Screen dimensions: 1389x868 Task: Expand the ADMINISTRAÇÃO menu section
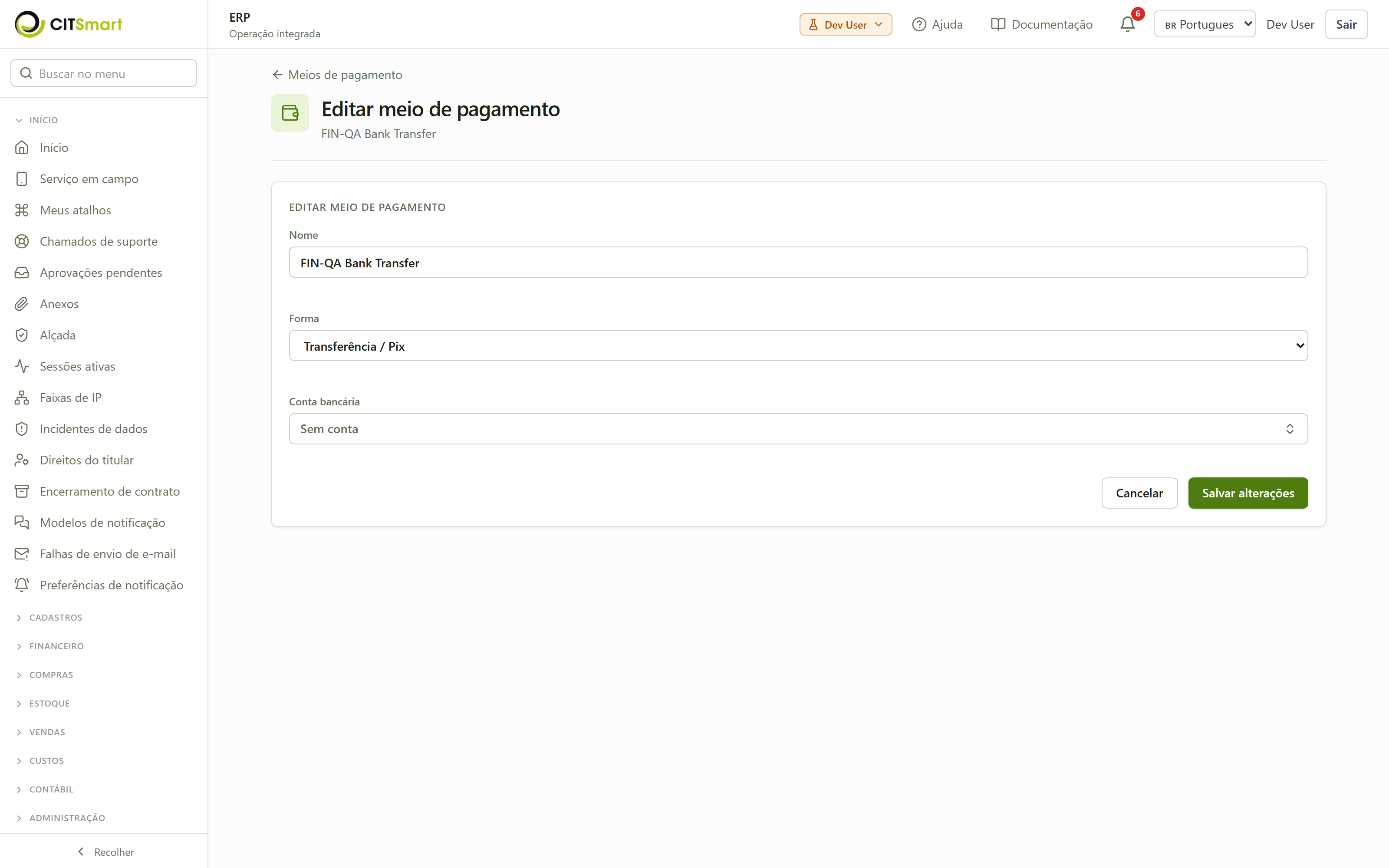point(61,818)
